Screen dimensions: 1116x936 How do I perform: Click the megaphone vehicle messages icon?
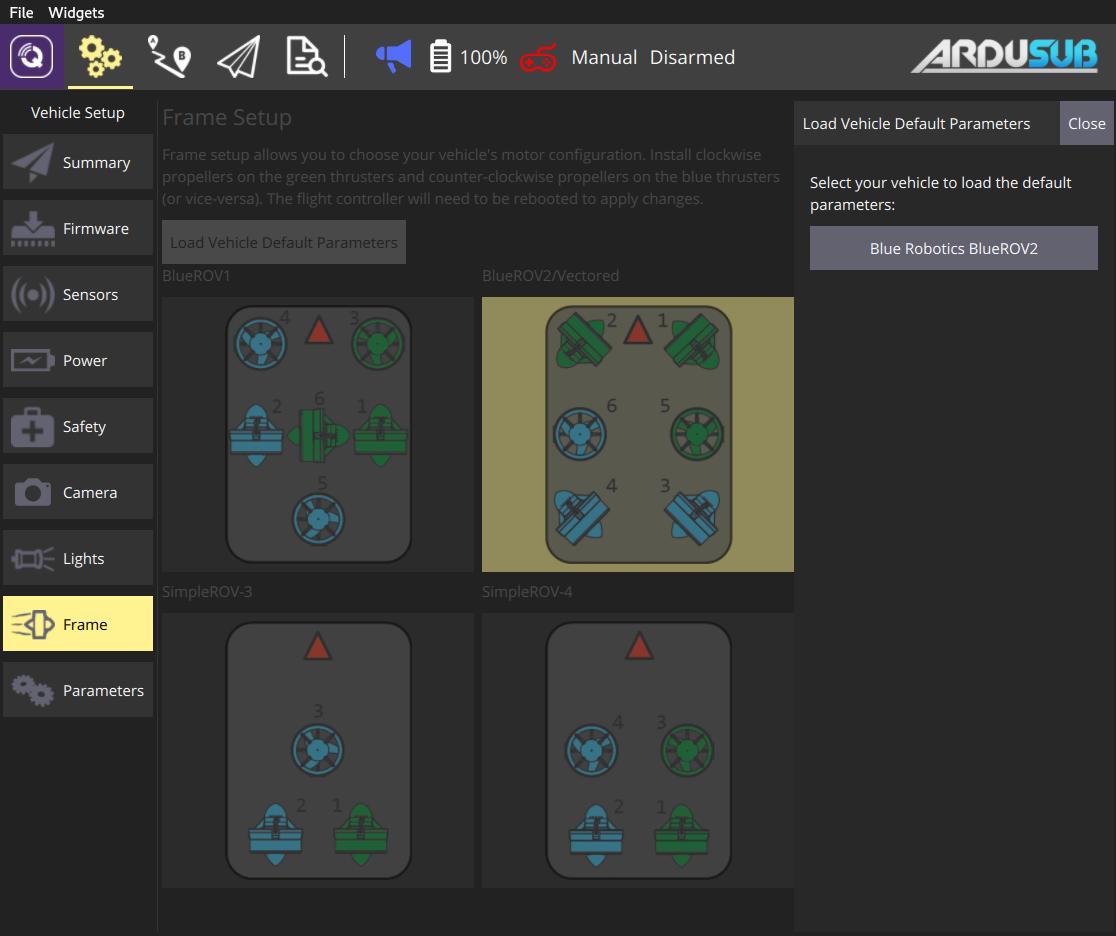coord(393,57)
